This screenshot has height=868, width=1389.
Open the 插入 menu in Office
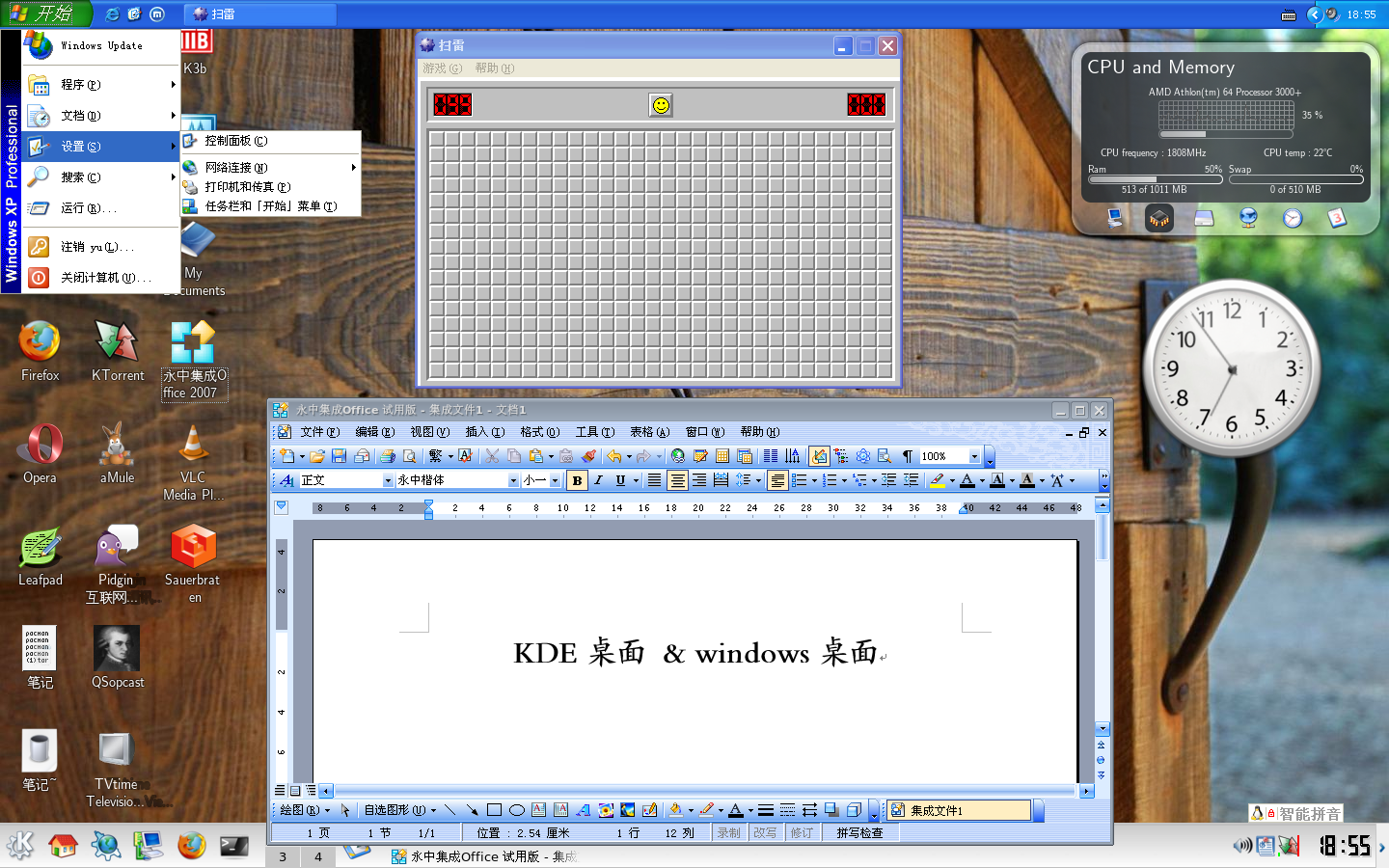click(484, 432)
